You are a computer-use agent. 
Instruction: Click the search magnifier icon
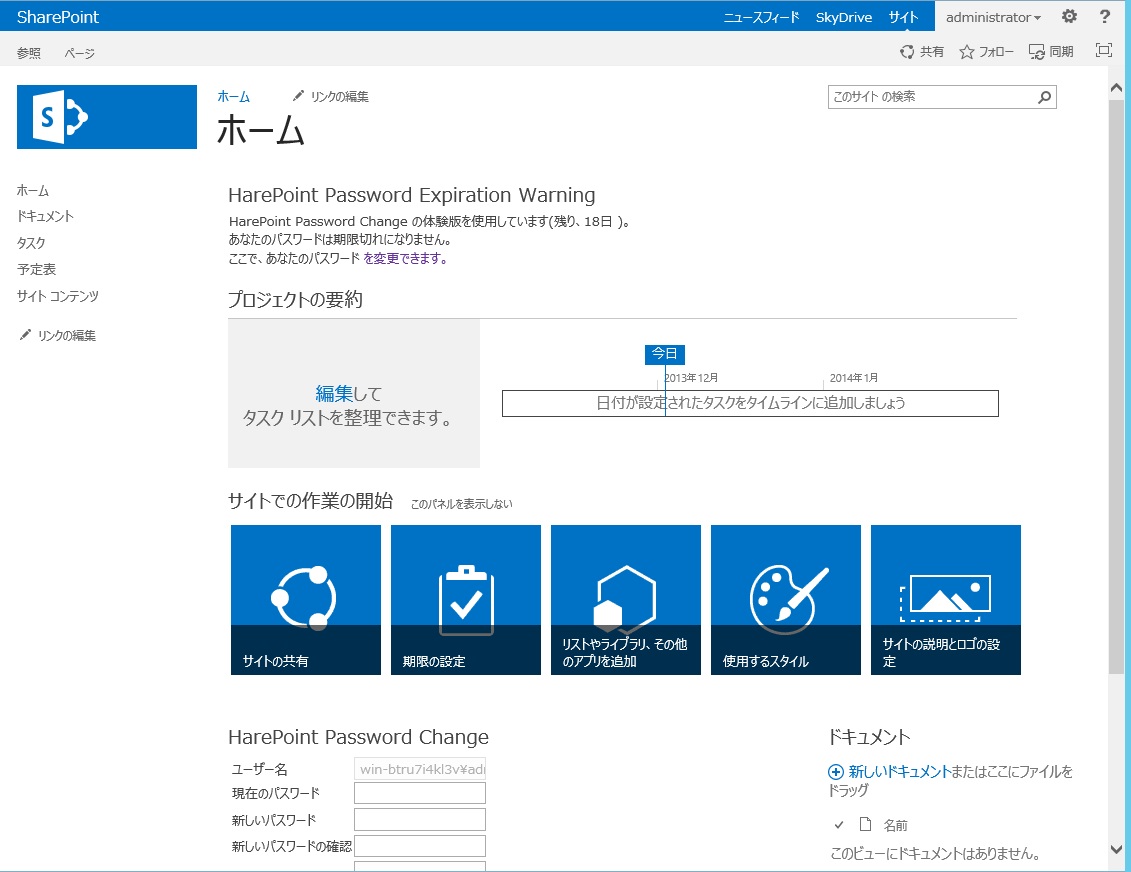tap(1044, 97)
